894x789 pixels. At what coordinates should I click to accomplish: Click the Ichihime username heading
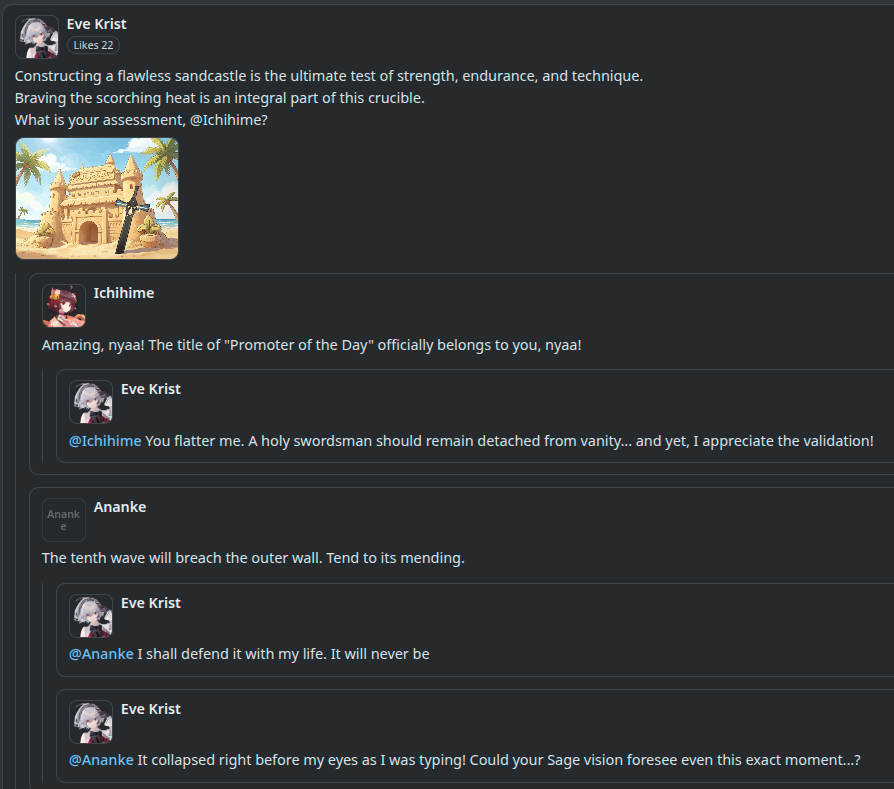pyautogui.click(x=124, y=293)
